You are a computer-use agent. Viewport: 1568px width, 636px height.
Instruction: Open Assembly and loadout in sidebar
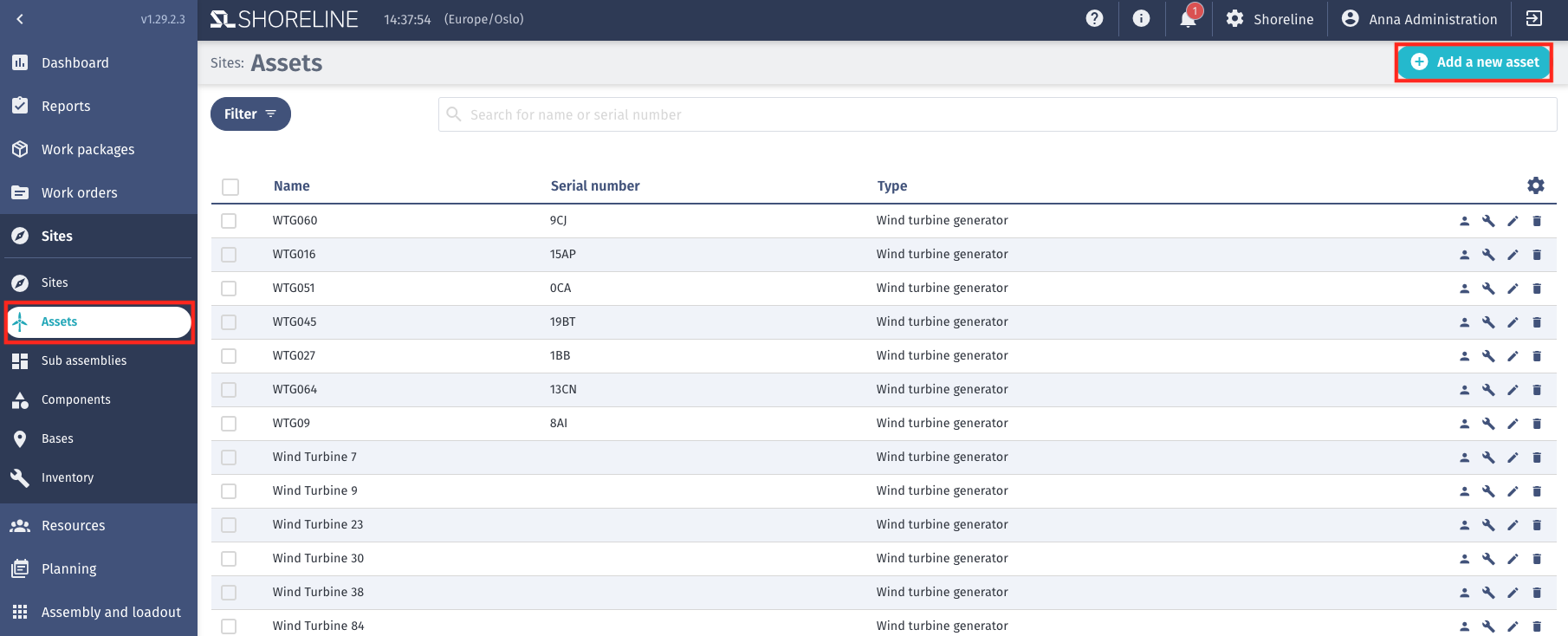pyautogui.click(x=99, y=612)
